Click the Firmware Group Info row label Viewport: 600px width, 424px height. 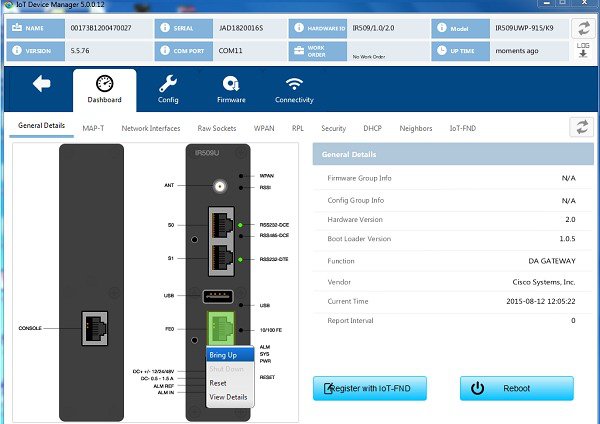(x=359, y=178)
